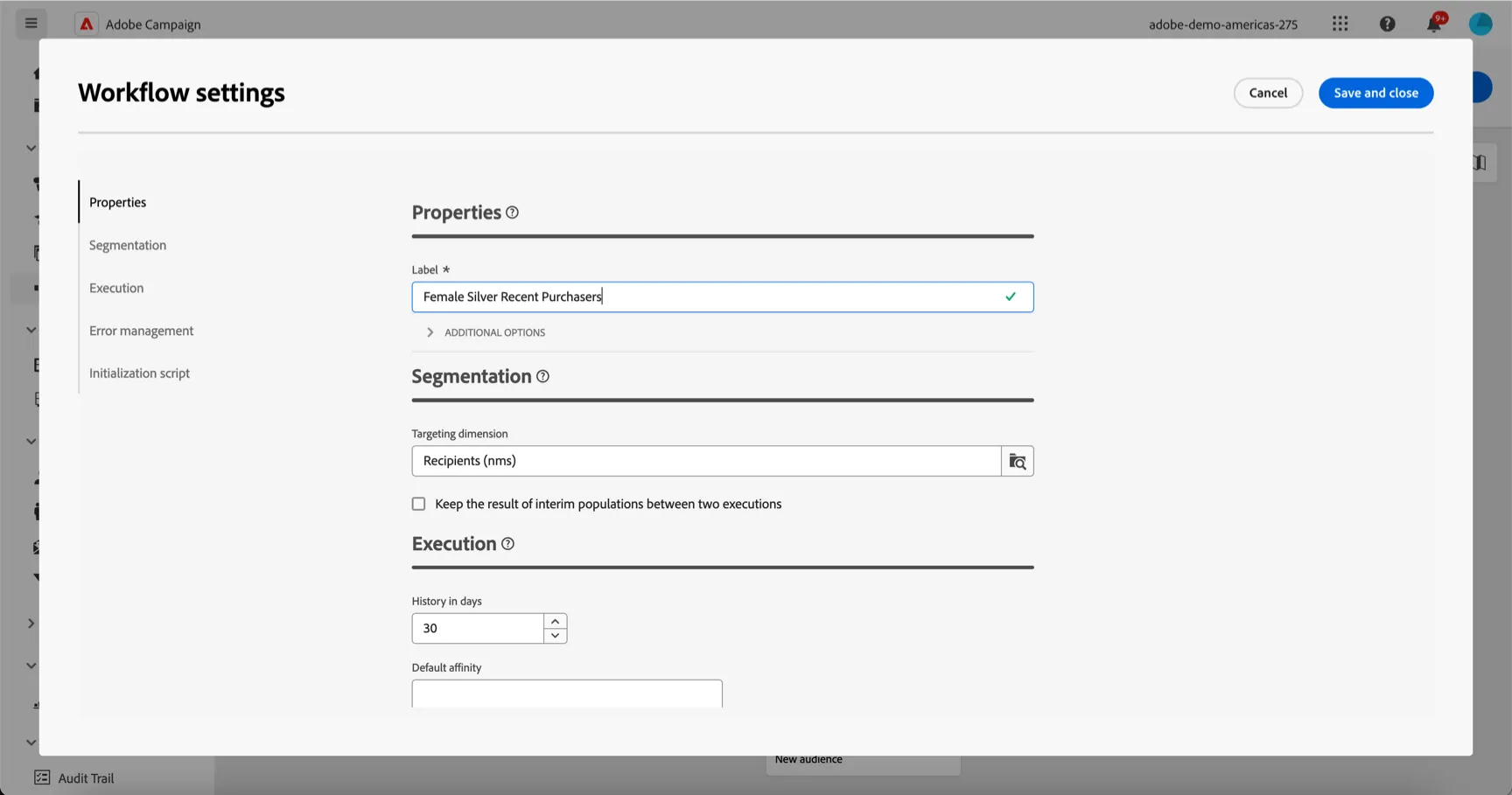Click the Label text field
The image size is (1512, 795).
722,296
